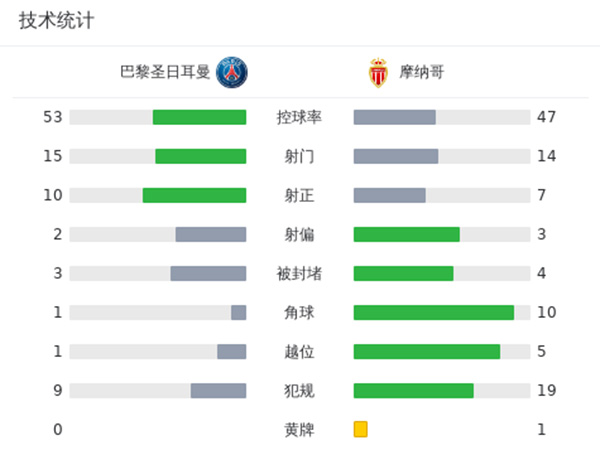The image size is (600, 450).
Task: Click Monaco's fouls value 19
Action: point(546,390)
